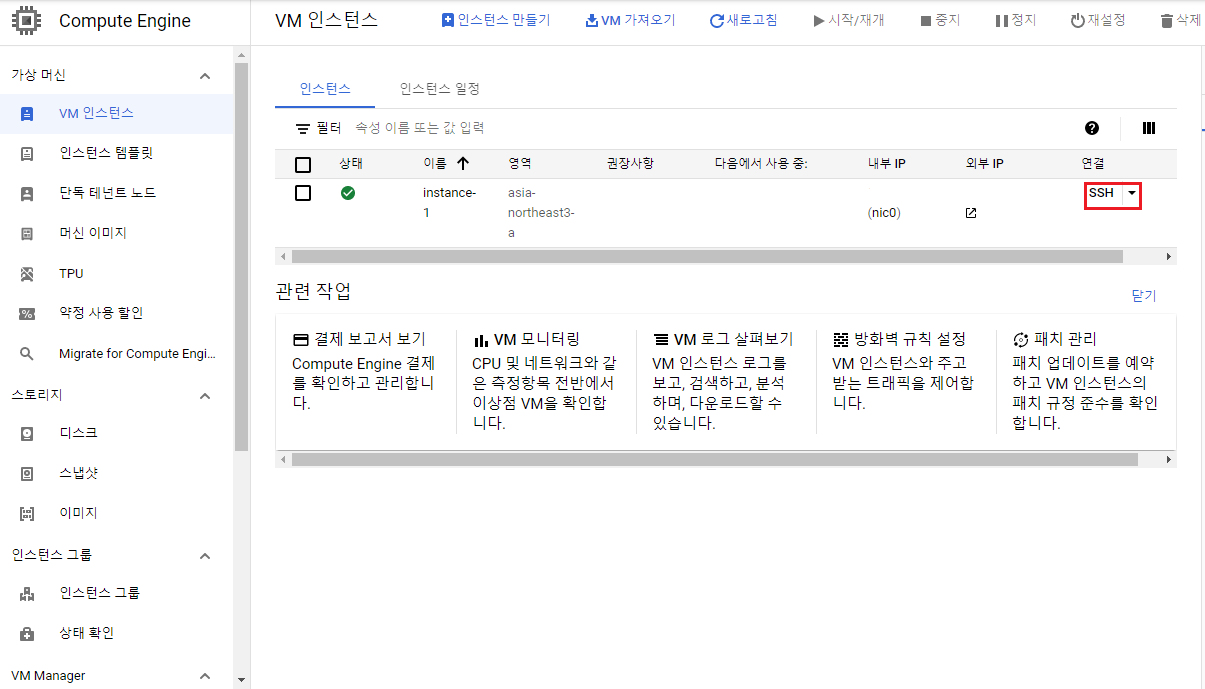Open 머신 이미지 in the sidebar
Image resolution: width=1205 pixels, height=689 pixels.
(116, 234)
